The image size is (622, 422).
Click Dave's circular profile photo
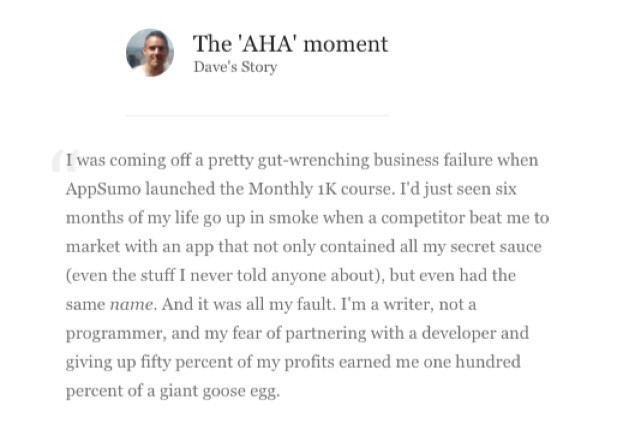point(150,53)
